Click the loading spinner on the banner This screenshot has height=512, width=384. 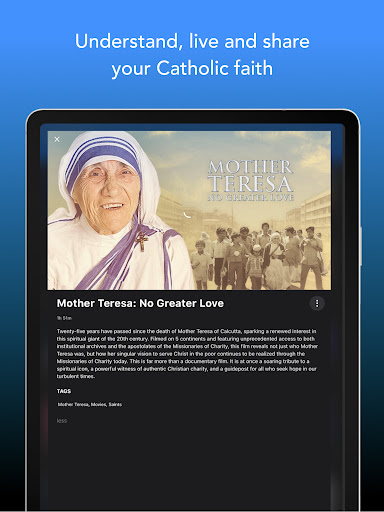coord(188,214)
